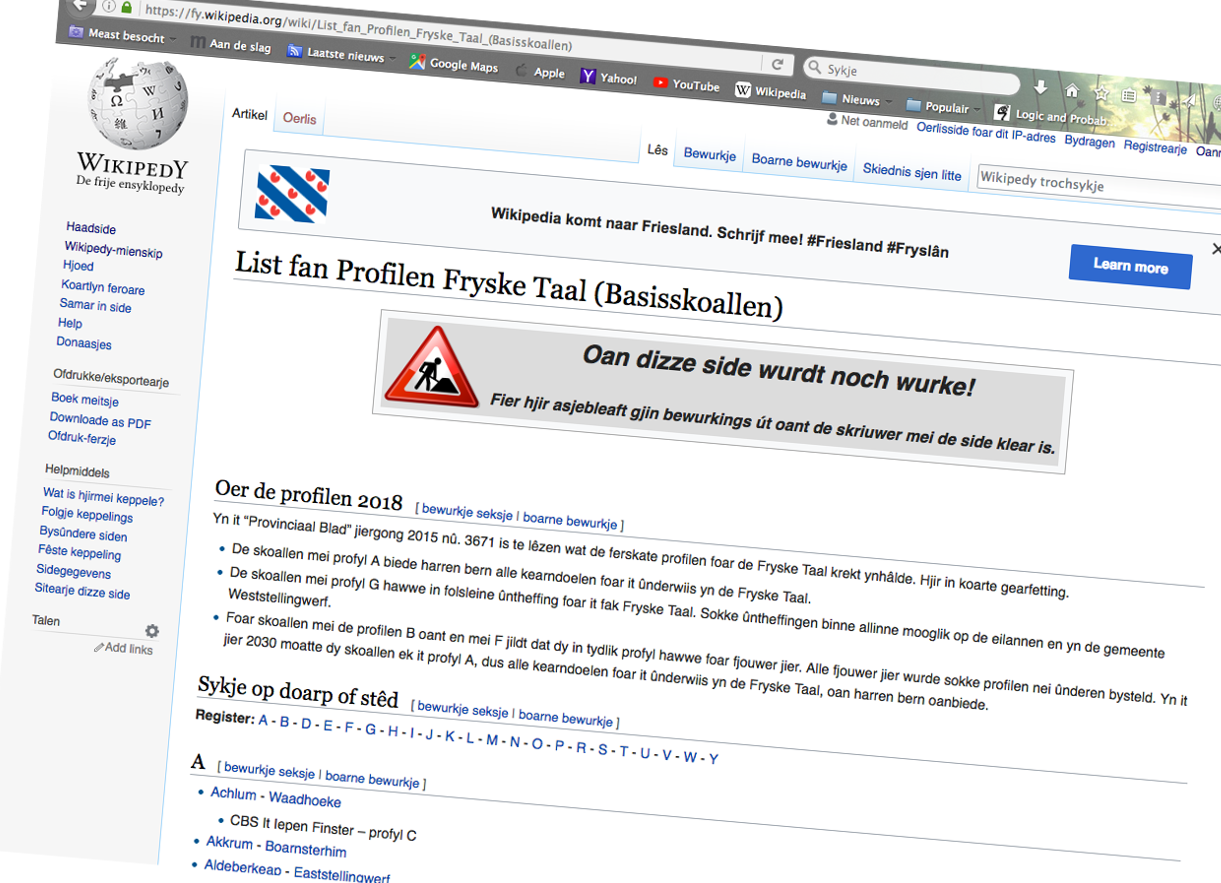Open Ofdruk-ferzje link
The height and width of the screenshot is (883, 1221).
[x=82, y=438]
